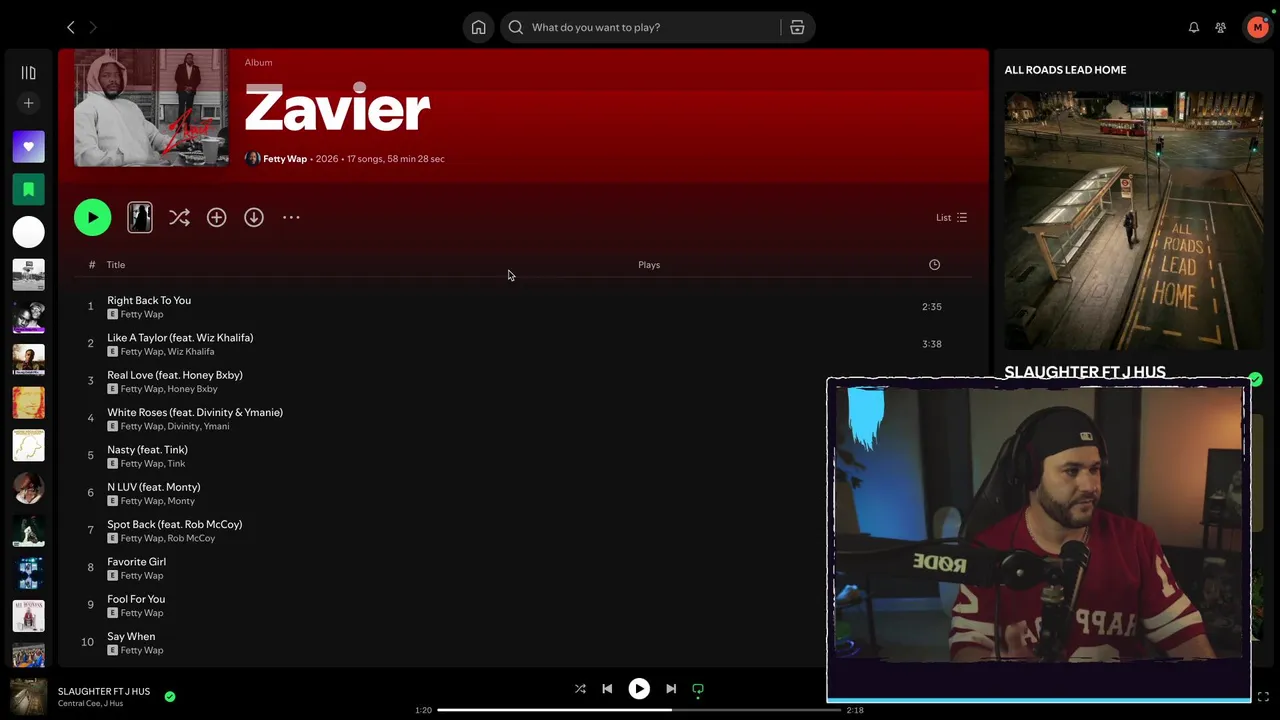Click the Title column header
The height and width of the screenshot is (720, 1280).
[x=116, y=265]
